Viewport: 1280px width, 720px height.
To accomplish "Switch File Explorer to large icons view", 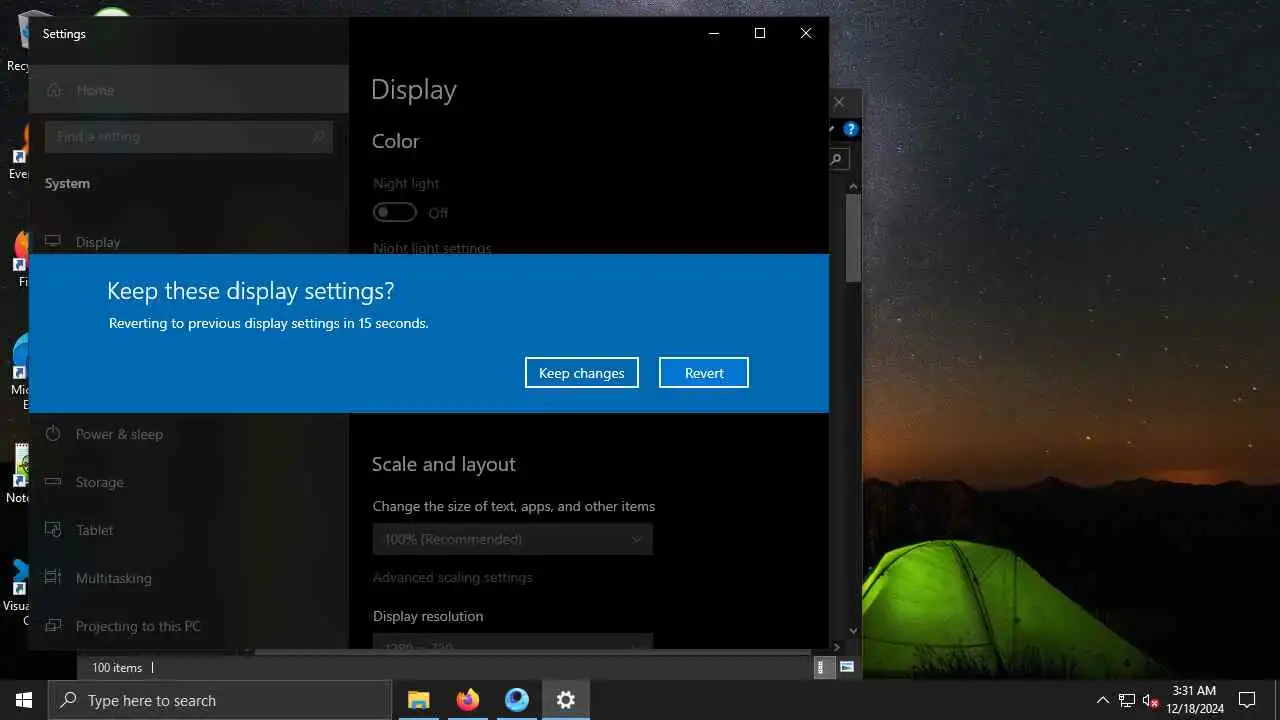I will pyautogui.click(x=847, y=668).
